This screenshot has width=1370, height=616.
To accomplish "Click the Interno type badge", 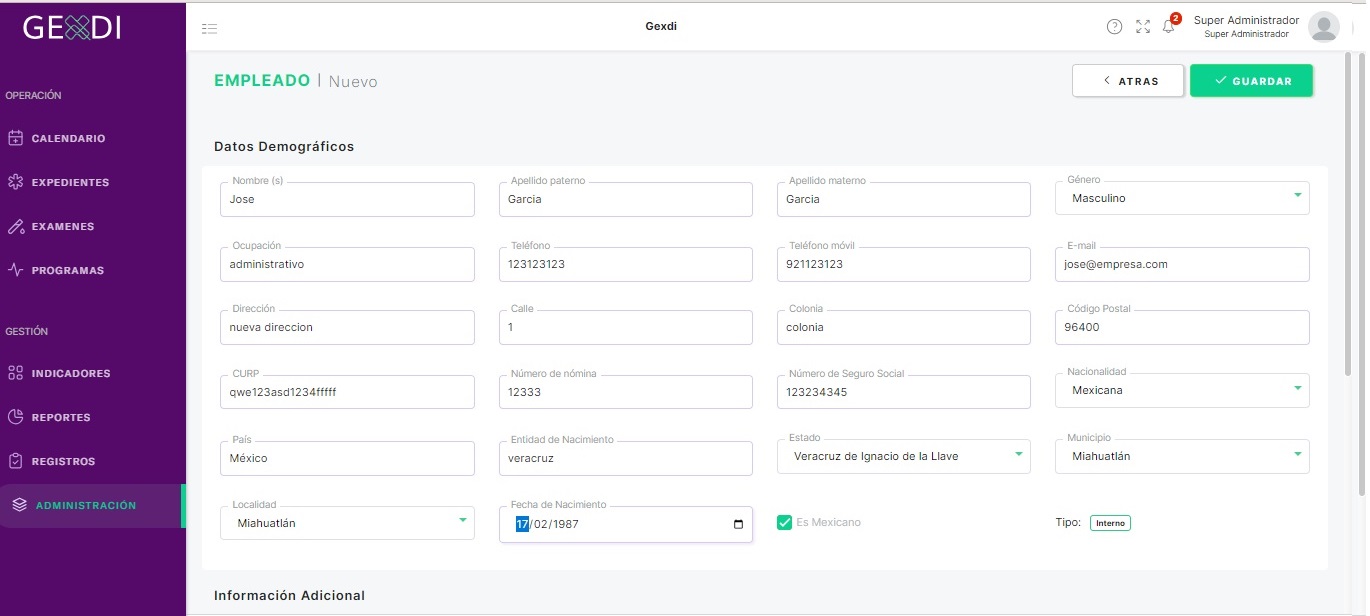I will (1110, 523).
